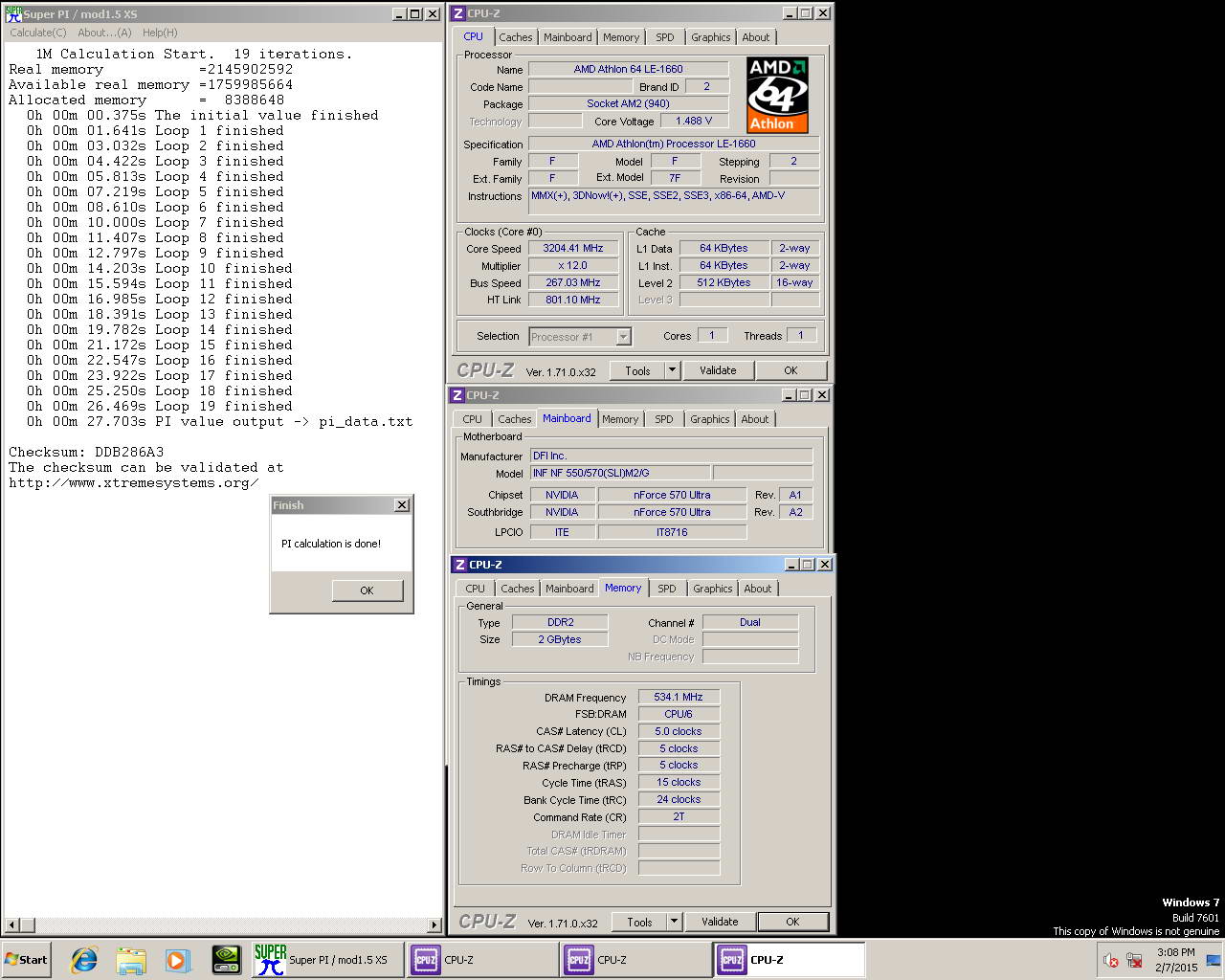The height and width of the screenshot is (980, 1225).
Task: Click the Start button
Action: click(26, 960)
